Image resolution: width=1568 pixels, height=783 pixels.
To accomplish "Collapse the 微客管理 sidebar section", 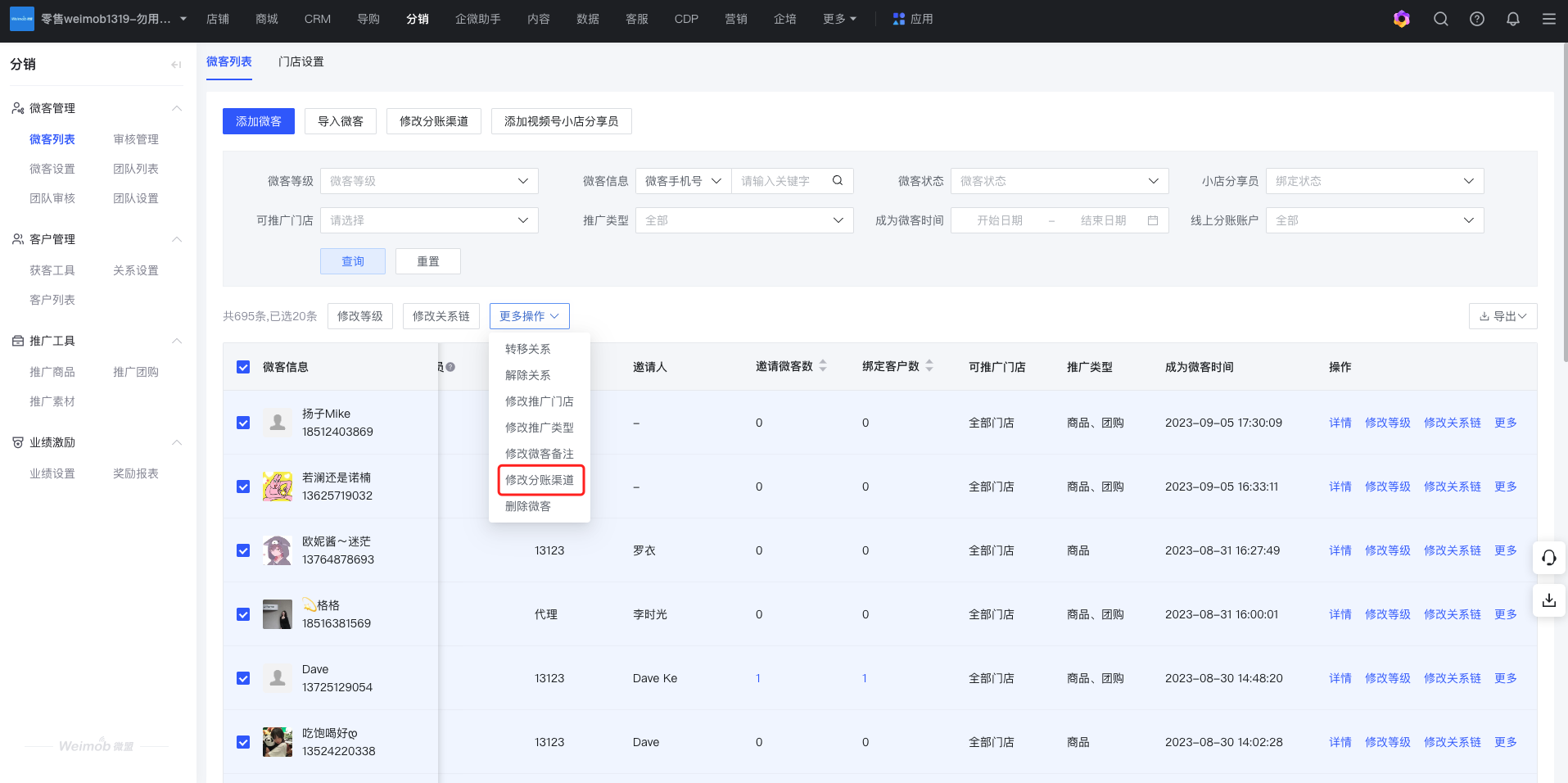I will point(176,108).
